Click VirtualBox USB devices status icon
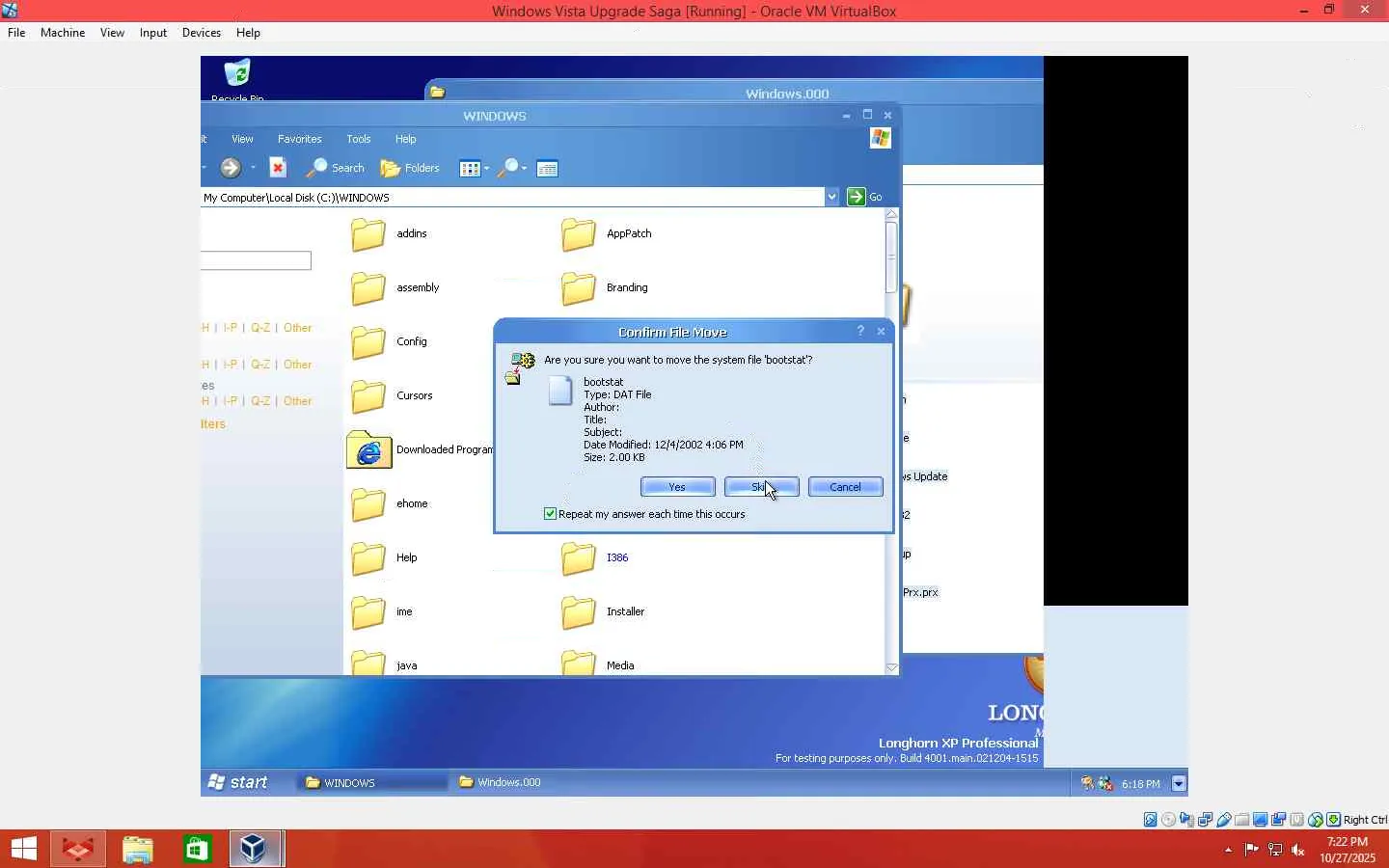 click(1224, 820)
